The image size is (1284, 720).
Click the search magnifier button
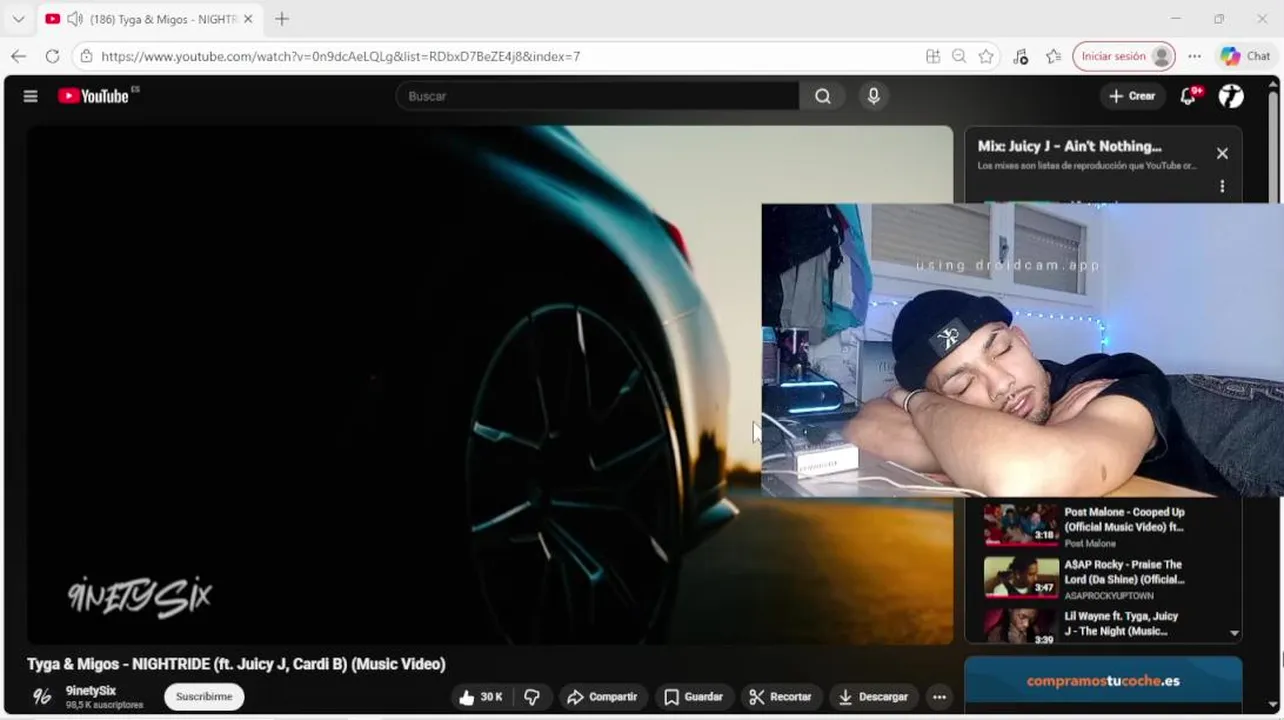(822, 96)
